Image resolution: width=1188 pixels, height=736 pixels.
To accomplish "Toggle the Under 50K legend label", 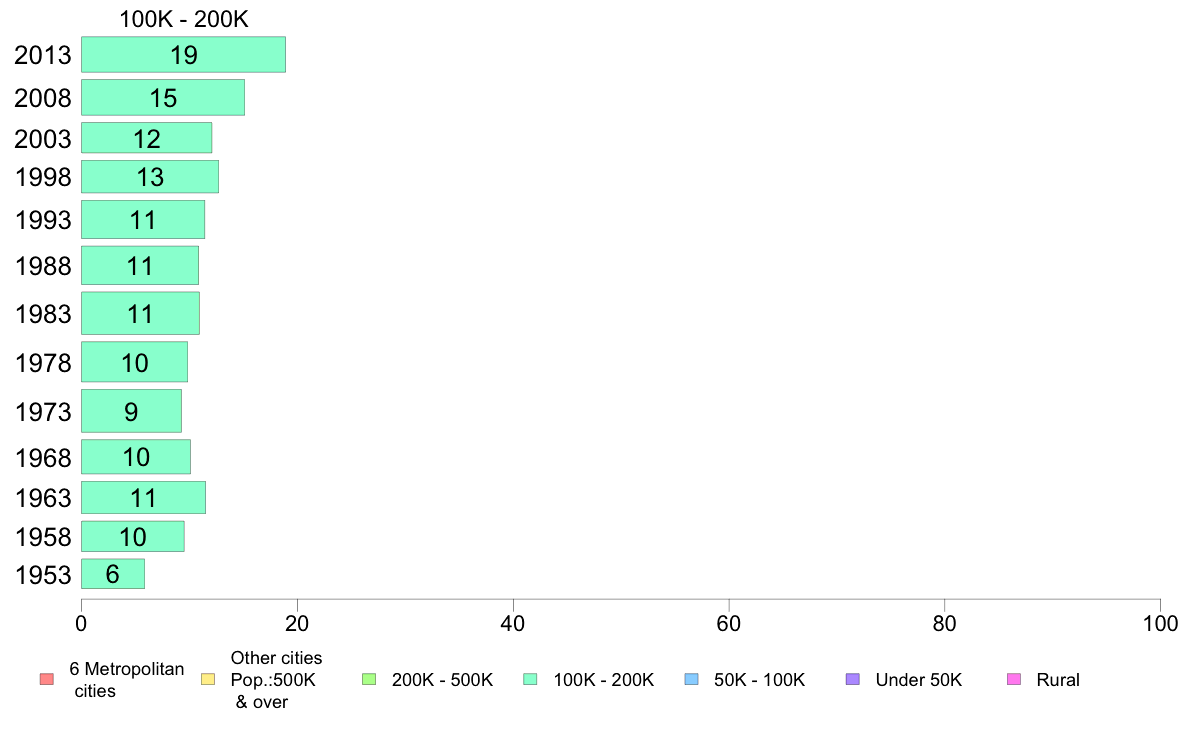I will 918,680.
